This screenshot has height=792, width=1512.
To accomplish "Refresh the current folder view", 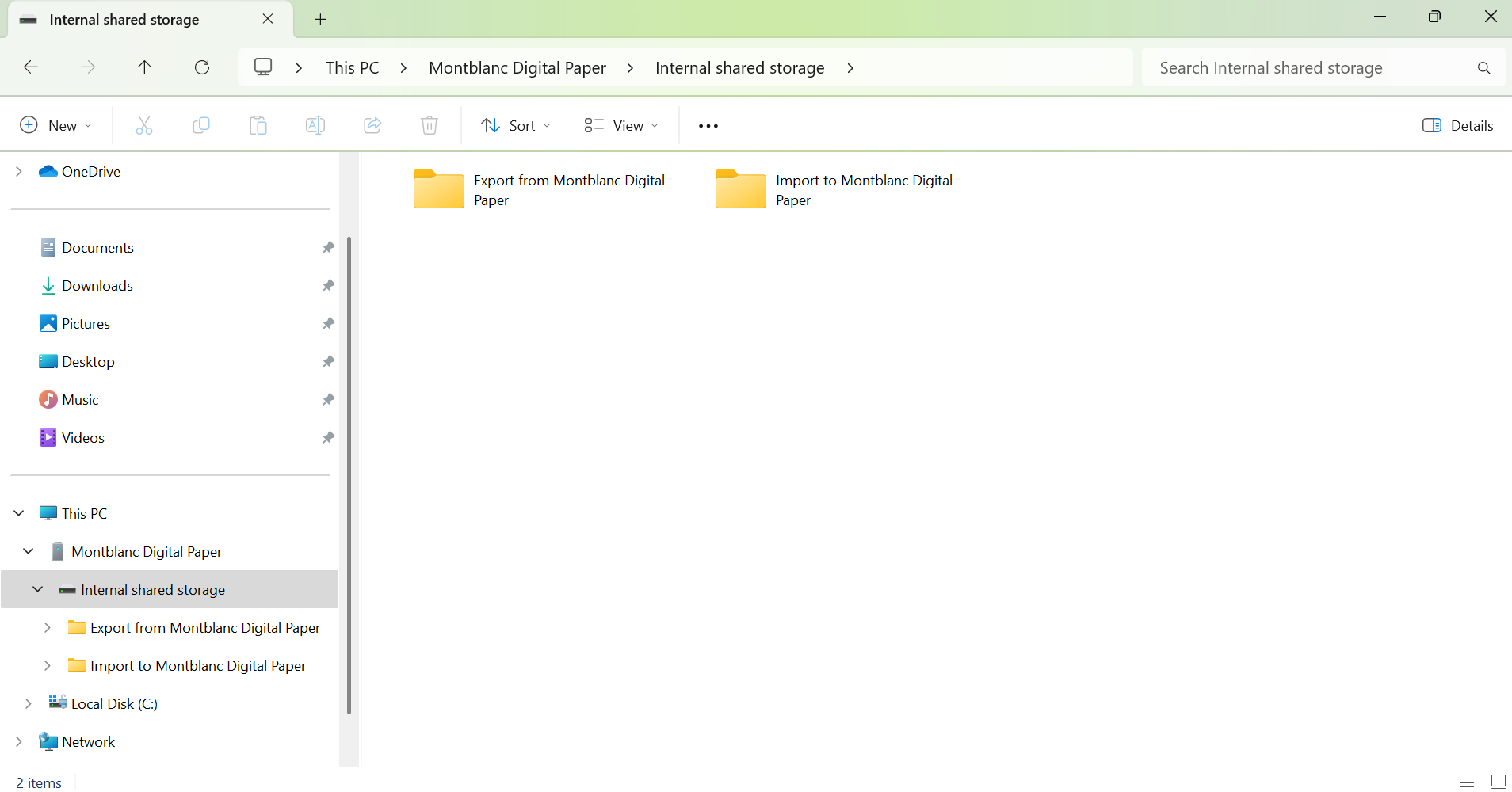I will (202, 67).
